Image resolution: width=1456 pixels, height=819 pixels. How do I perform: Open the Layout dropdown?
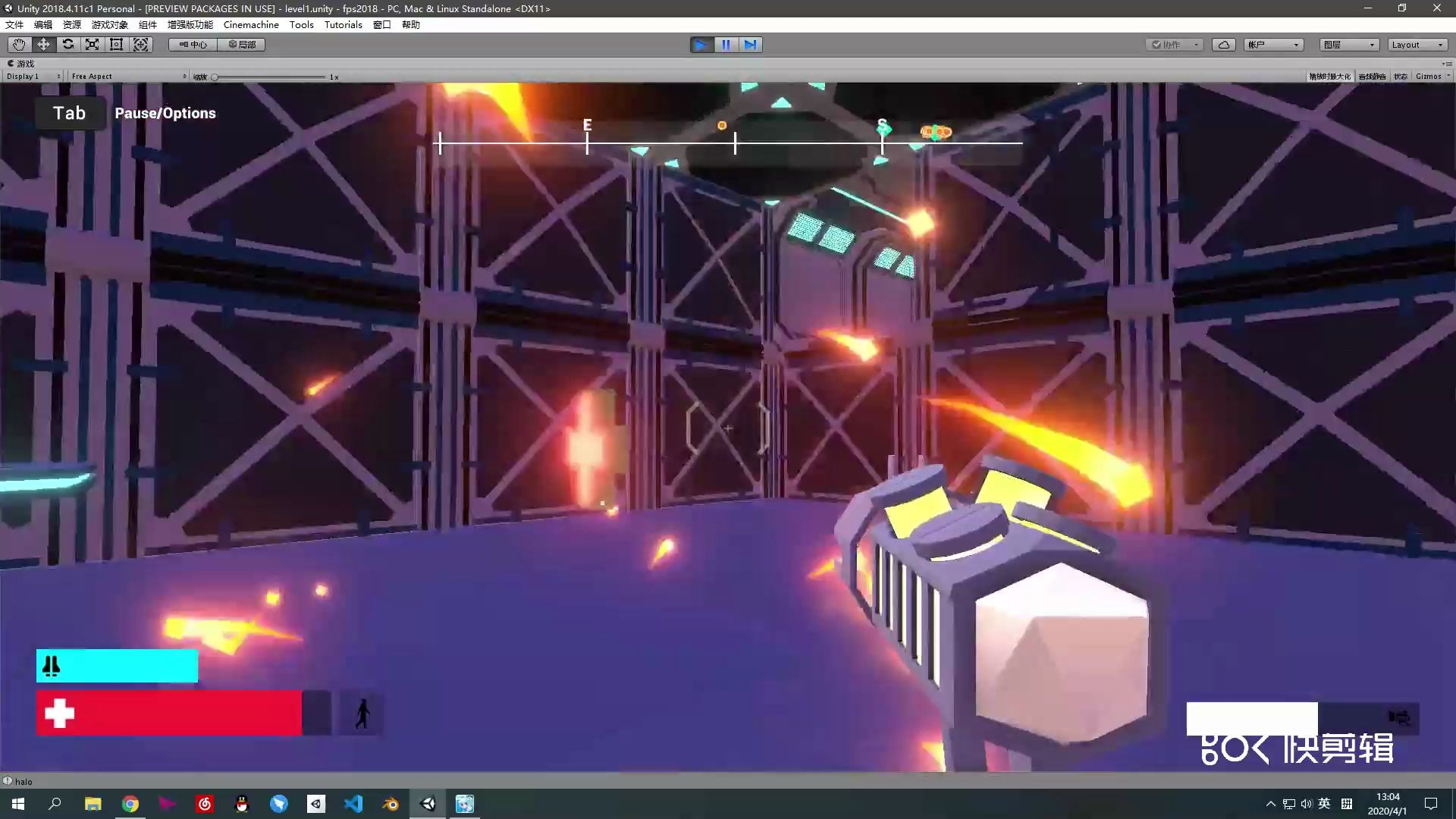click(1417, 45)
